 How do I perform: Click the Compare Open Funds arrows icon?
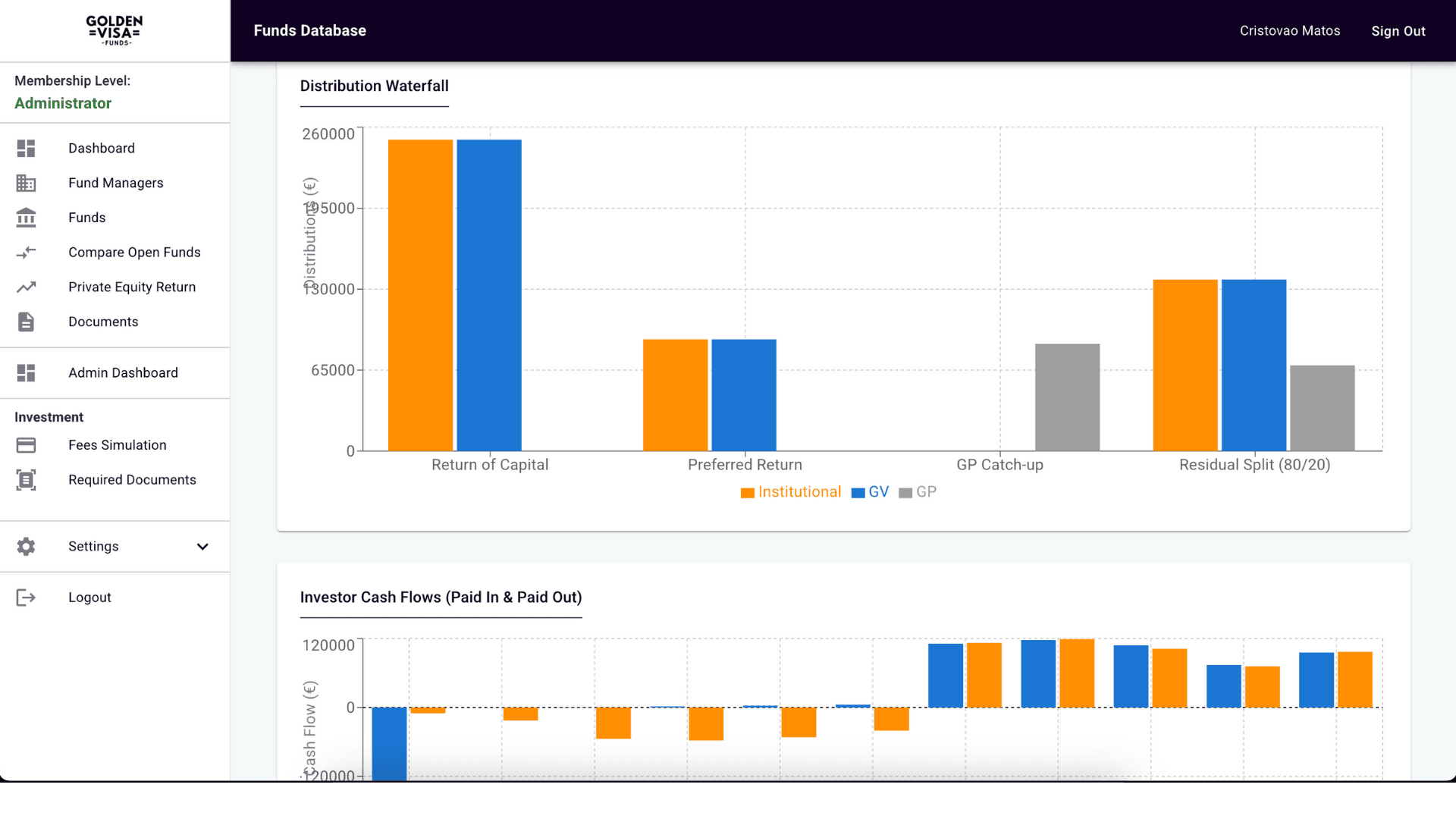26,253
